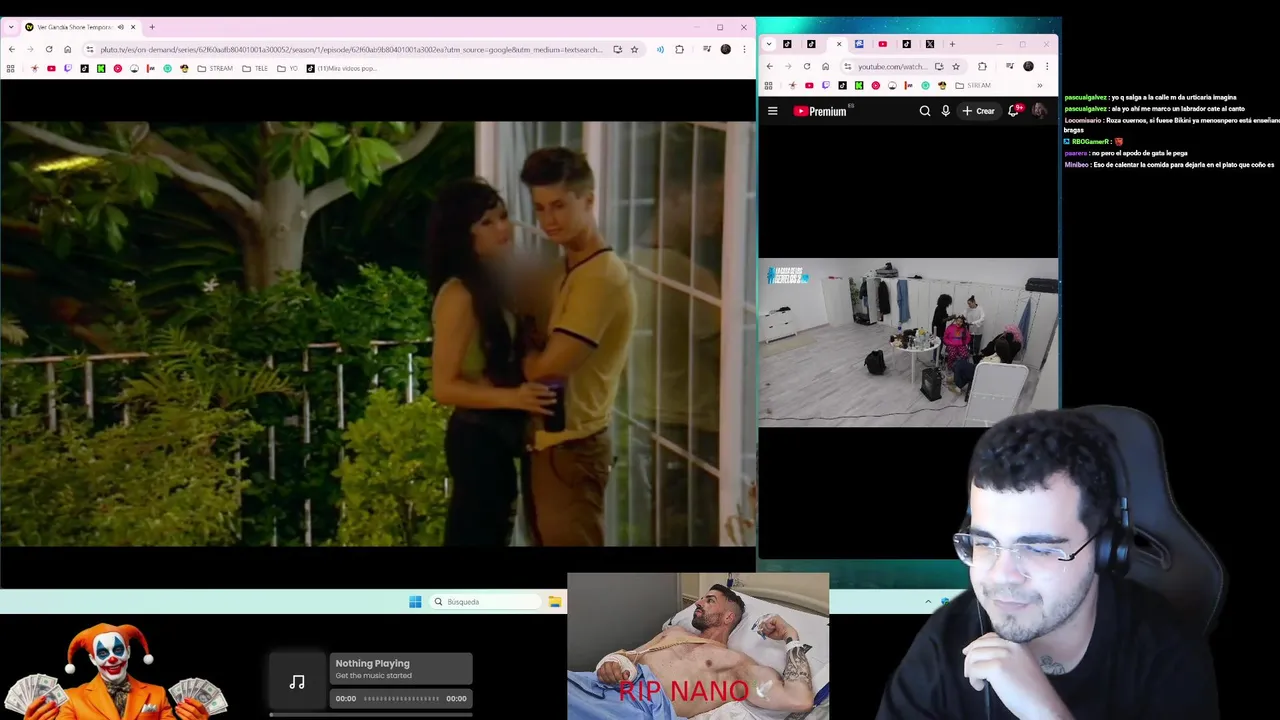Open site information icon beside the pluto.tv address
Viewport: 1280px width, 720px height.
tap(90, 49)
